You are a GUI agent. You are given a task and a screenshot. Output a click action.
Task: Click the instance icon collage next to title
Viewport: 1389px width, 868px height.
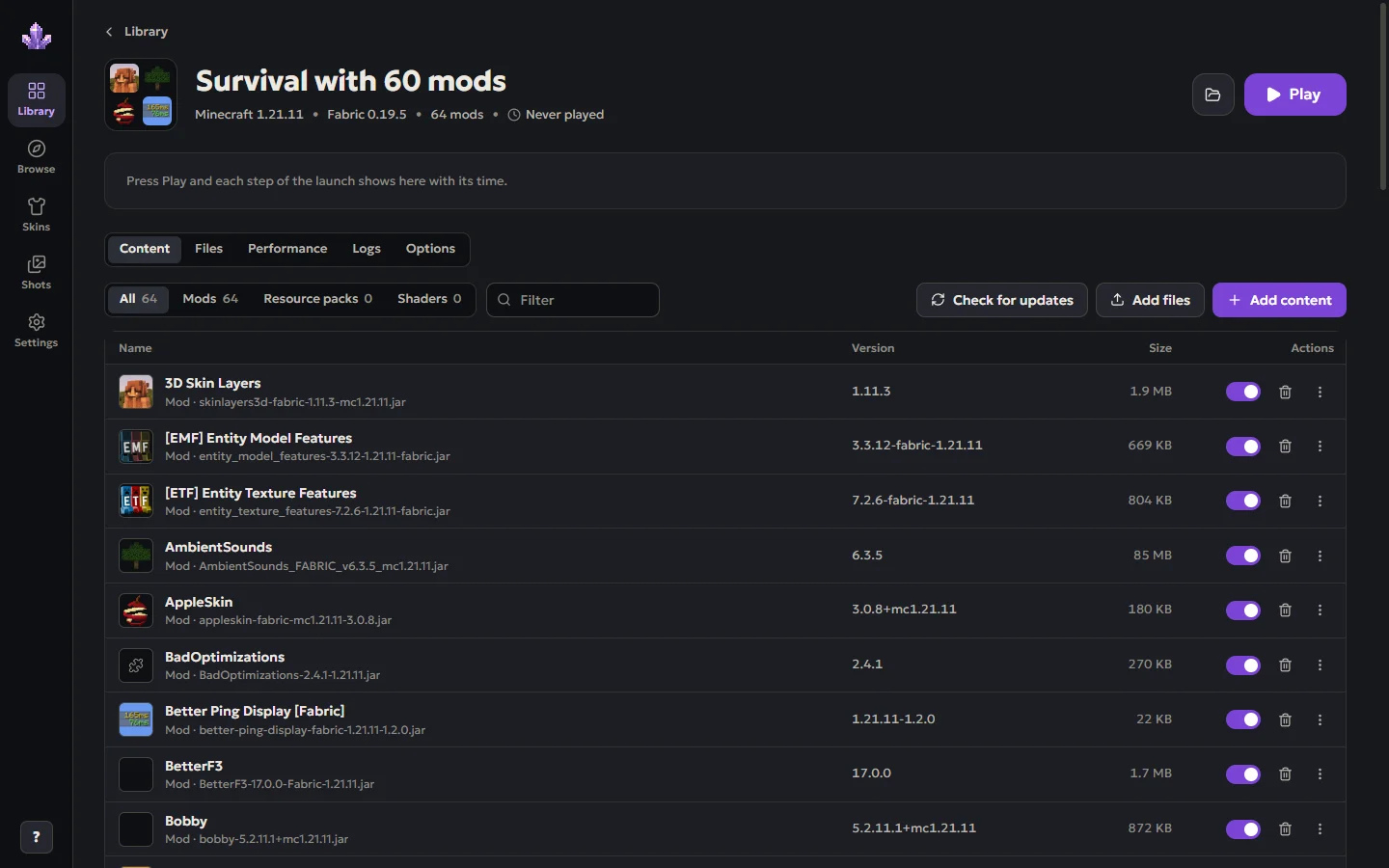point(141,95)
